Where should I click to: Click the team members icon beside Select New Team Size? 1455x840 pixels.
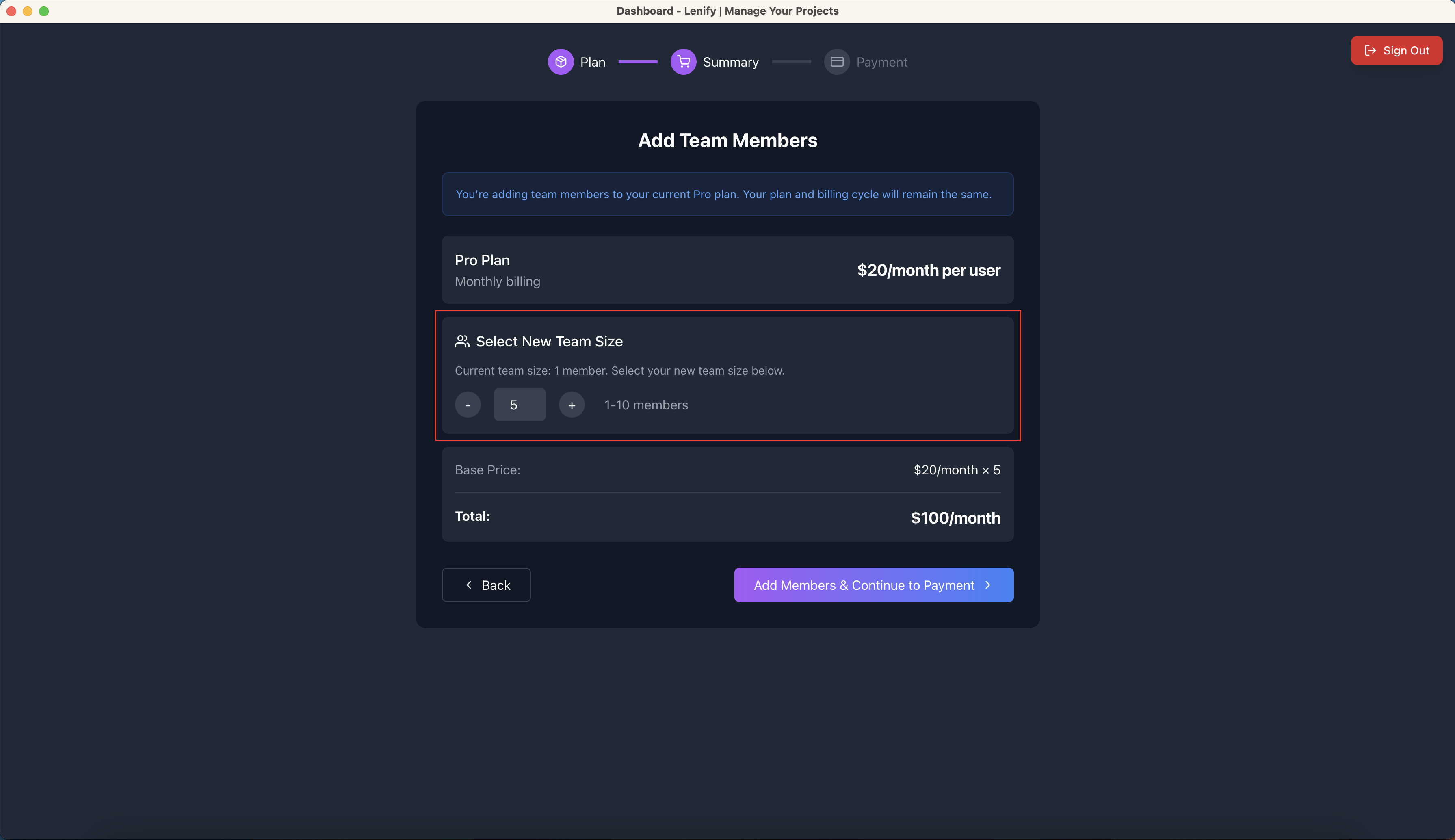pos(462,341)
